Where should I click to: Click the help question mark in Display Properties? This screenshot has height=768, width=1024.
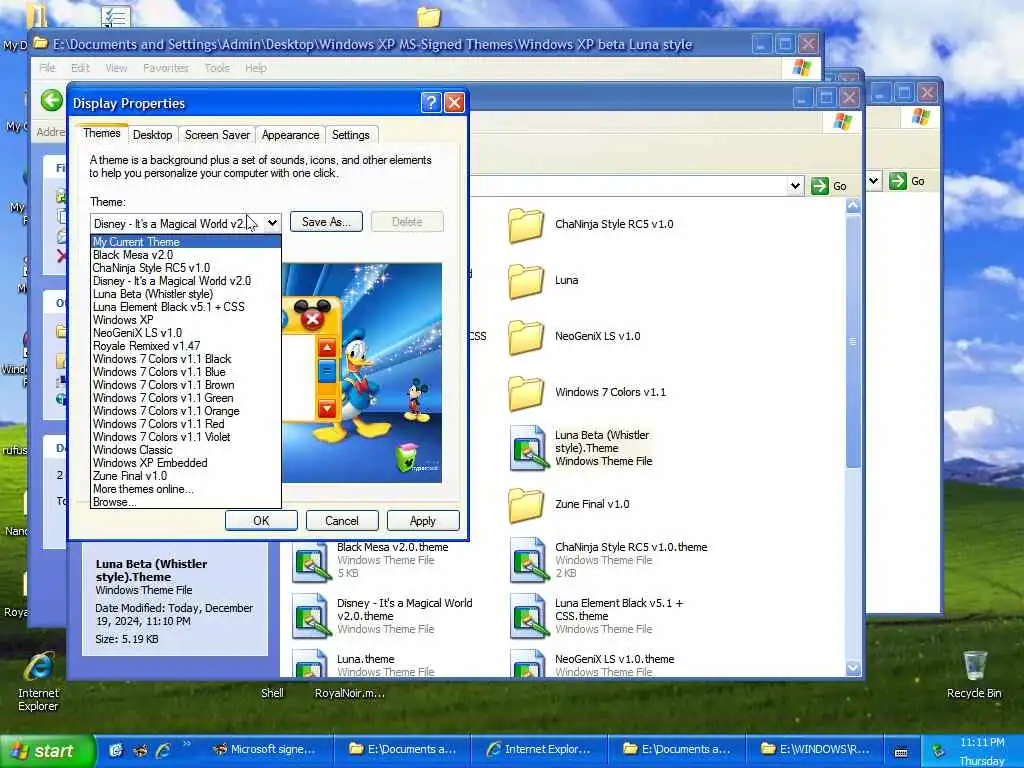(431, 103)
